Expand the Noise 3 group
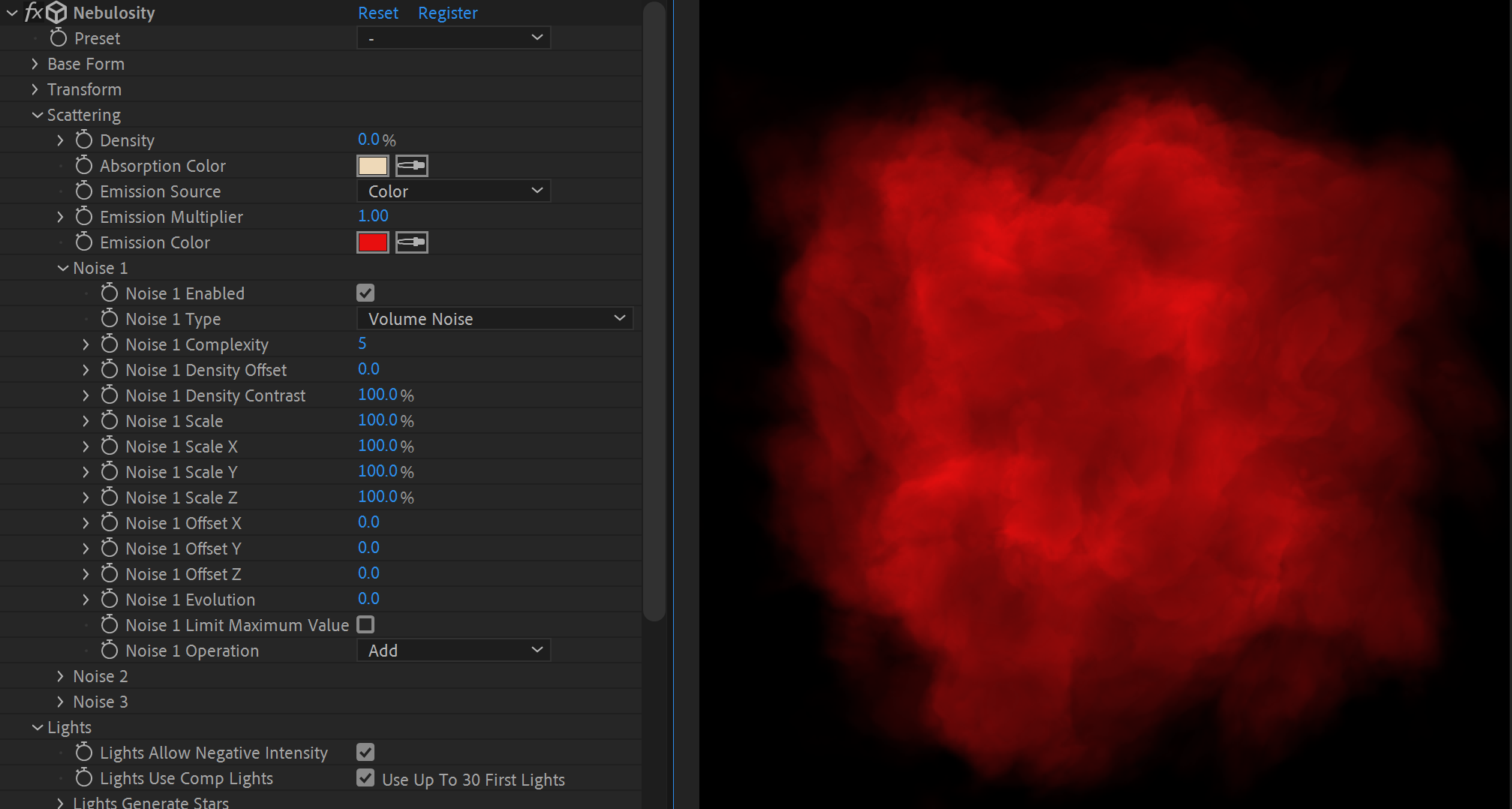 tap(60, 702)
